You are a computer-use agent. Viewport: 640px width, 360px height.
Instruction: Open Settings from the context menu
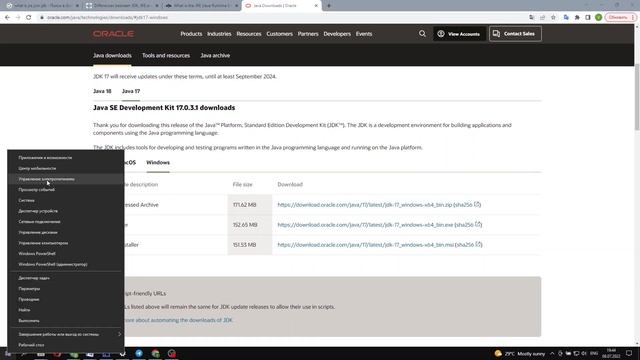click(x=65, y=289)
